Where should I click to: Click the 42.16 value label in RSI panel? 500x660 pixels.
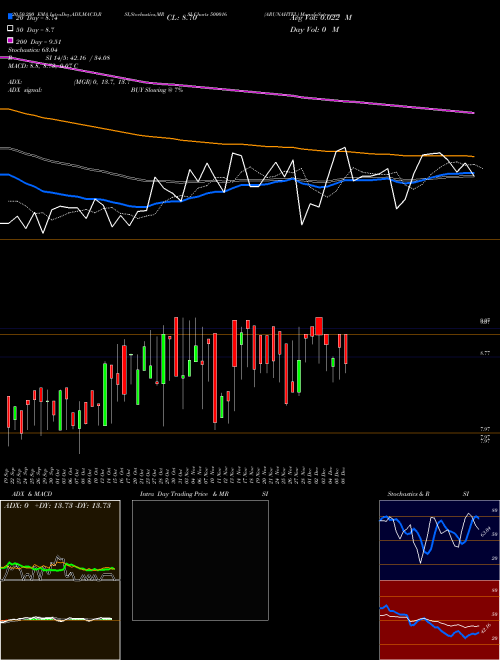click(x=486, y=628)
